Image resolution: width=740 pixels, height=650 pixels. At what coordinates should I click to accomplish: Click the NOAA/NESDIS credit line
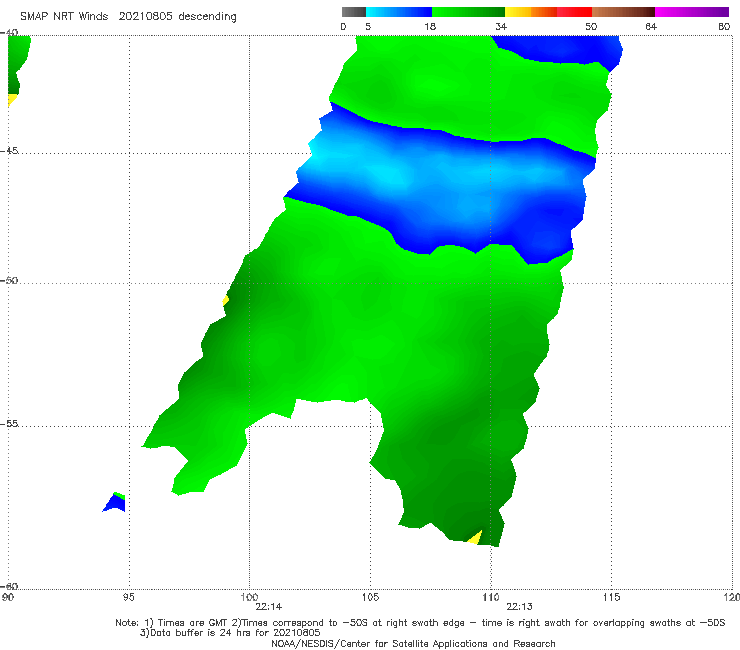pyautogui.click(x=413, y=644)
